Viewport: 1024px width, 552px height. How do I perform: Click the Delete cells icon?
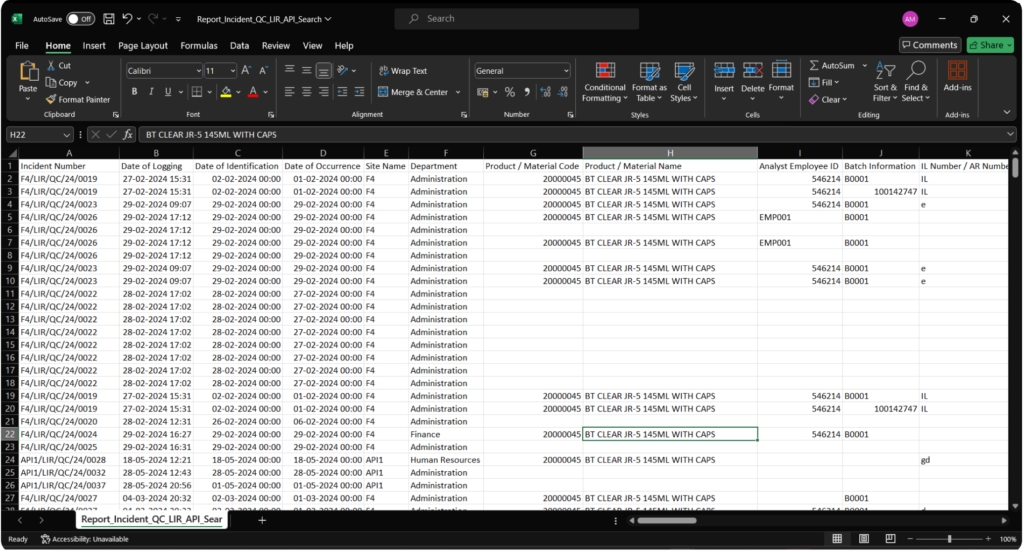pos(752,71)
